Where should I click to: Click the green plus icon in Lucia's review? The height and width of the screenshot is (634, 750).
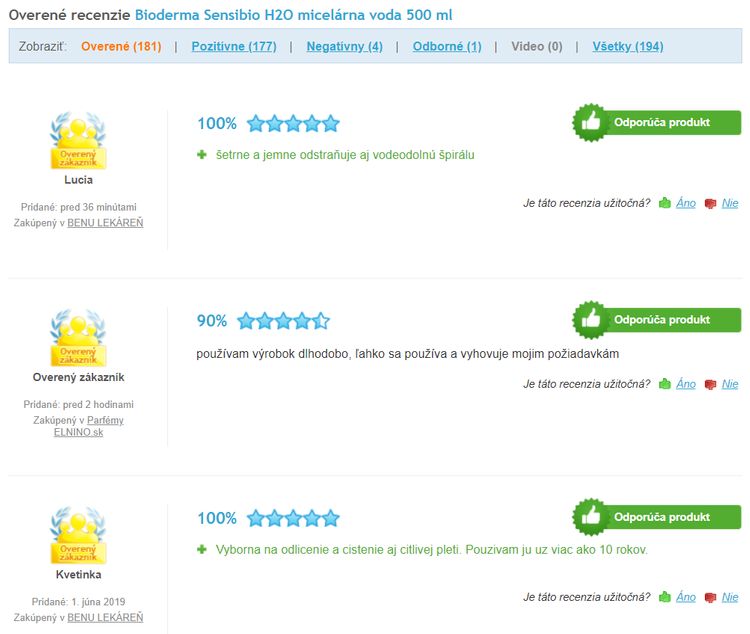pyautogui.click(x=202, y=155)
